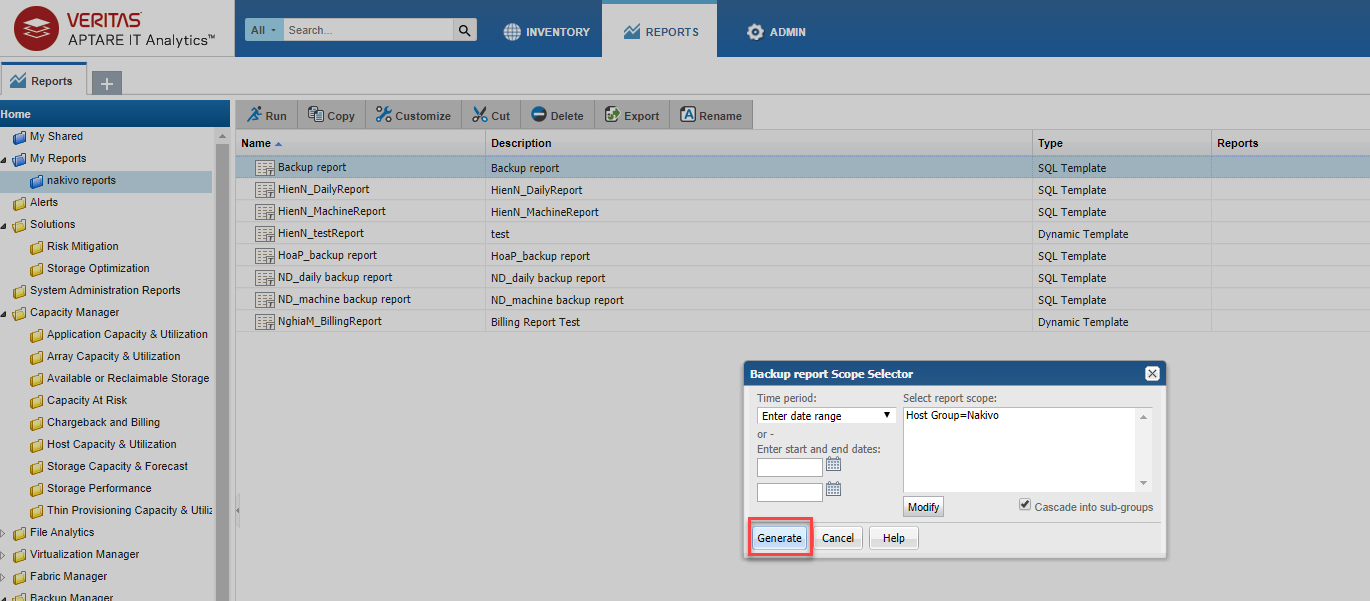The image size is (1370, 601).
Task: Click the search magnifier icon
Action: (x=464, y=30)
